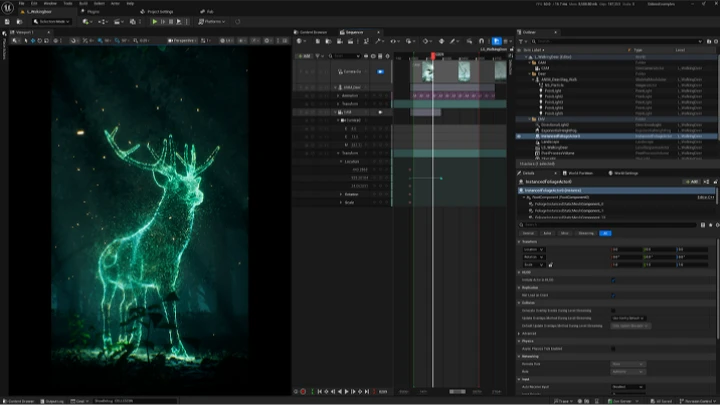The width and height of the screenshot is (720, 405).
Task: Open the Sequencer track filter dropdown
Action: [x=318, y=56]
